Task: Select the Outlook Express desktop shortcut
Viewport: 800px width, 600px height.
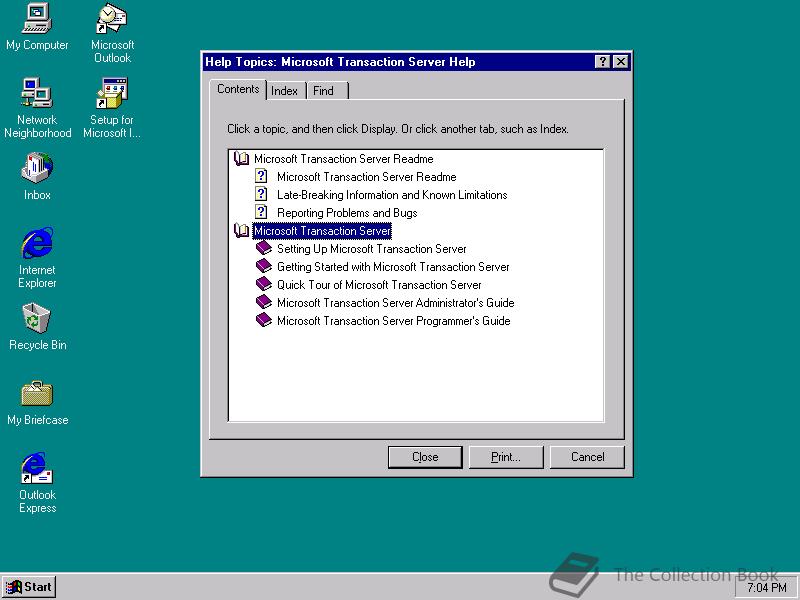Action: point(37,483)
